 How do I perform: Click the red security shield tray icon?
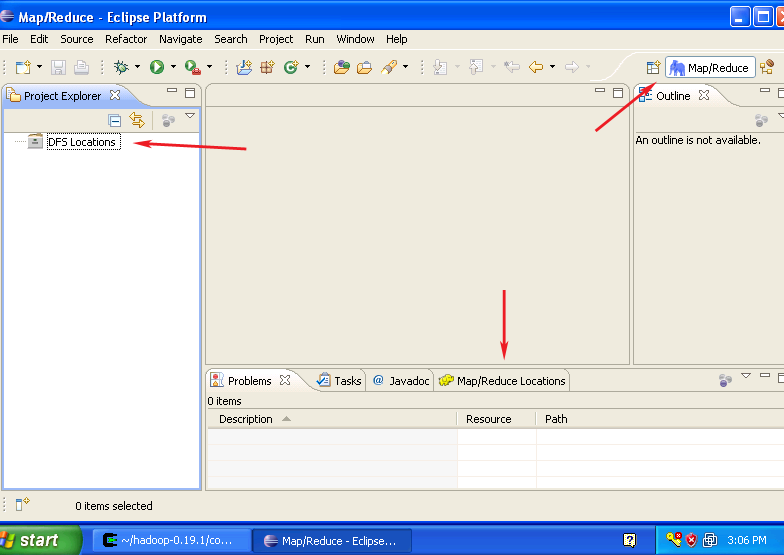point(692,540)
